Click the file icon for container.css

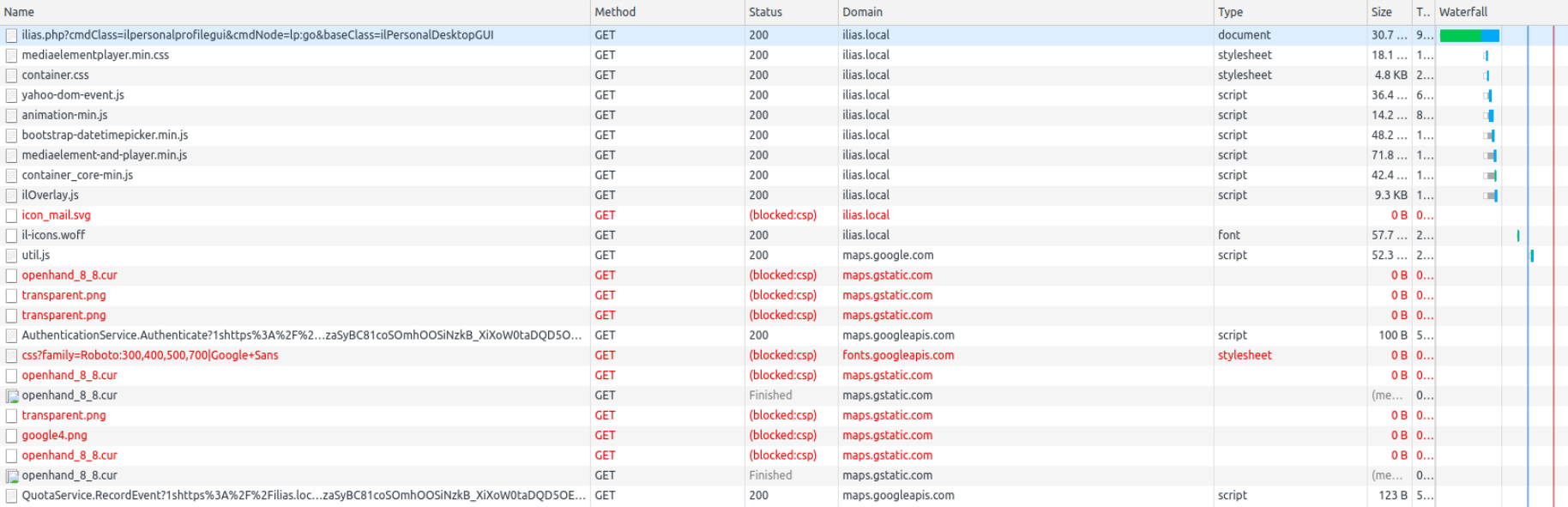(11, 75)
